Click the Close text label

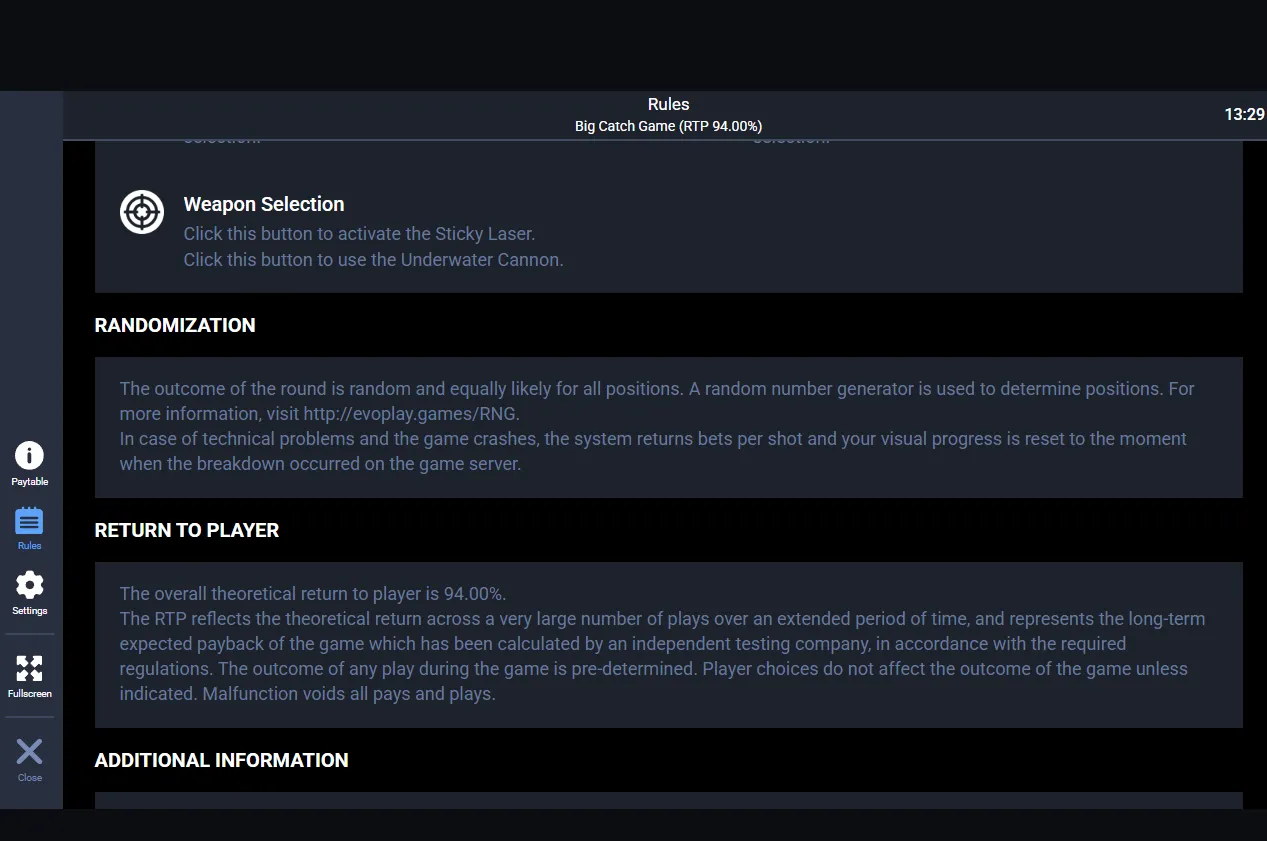(x=29, y=778)
